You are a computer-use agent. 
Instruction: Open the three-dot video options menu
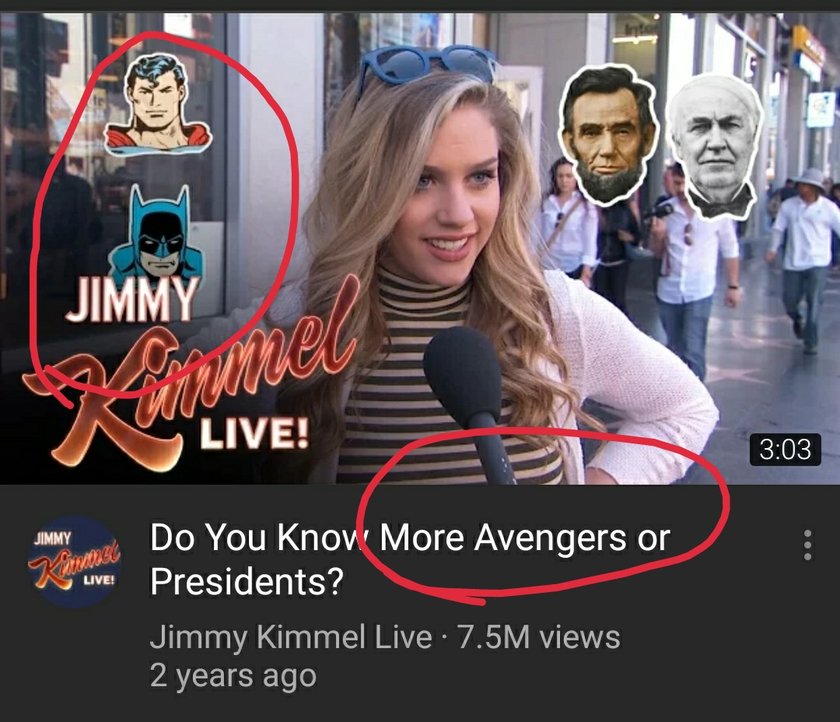(x=808, y=545)
